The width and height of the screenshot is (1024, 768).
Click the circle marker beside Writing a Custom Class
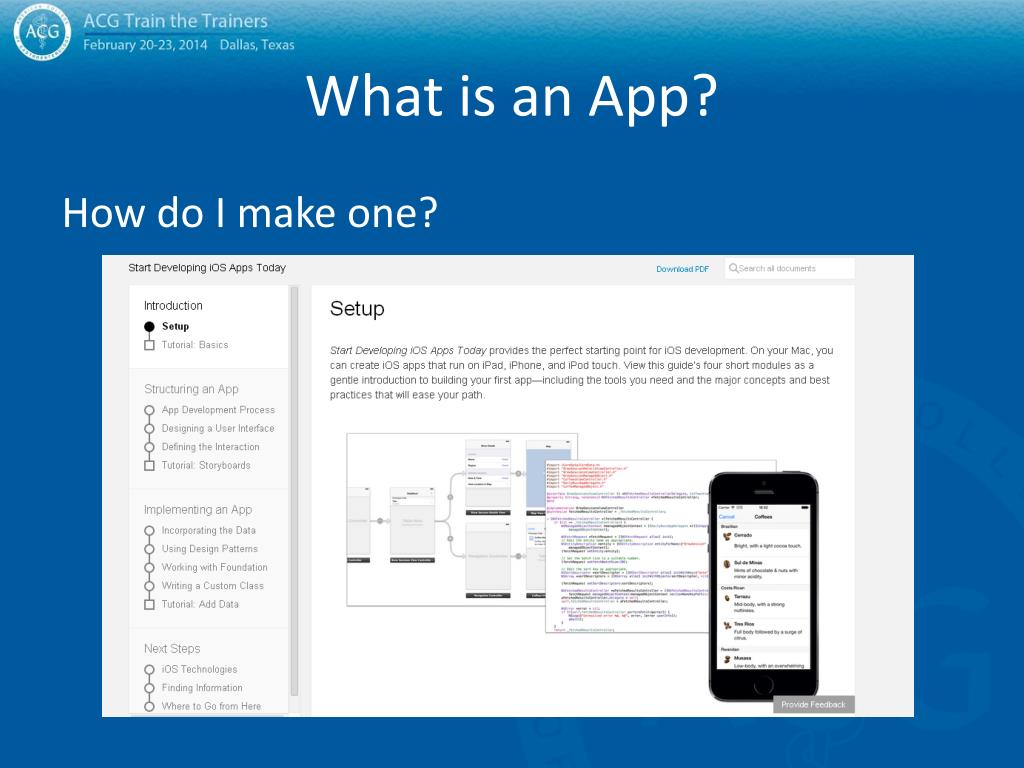(x=150, y=586)
